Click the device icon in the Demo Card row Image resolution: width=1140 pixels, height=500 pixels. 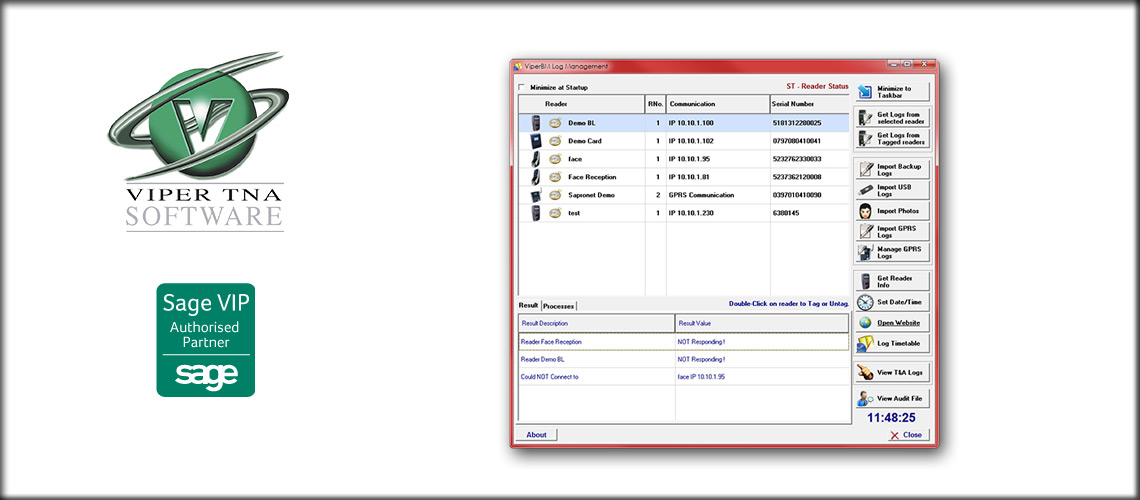[x=536, y=141]
